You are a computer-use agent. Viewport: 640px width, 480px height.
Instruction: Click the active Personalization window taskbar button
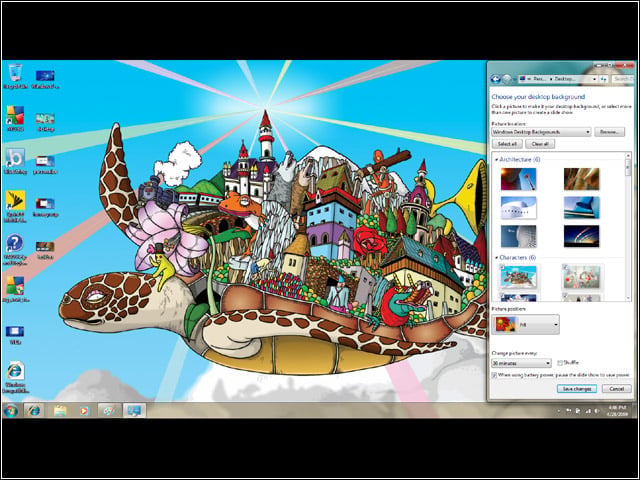134,410
